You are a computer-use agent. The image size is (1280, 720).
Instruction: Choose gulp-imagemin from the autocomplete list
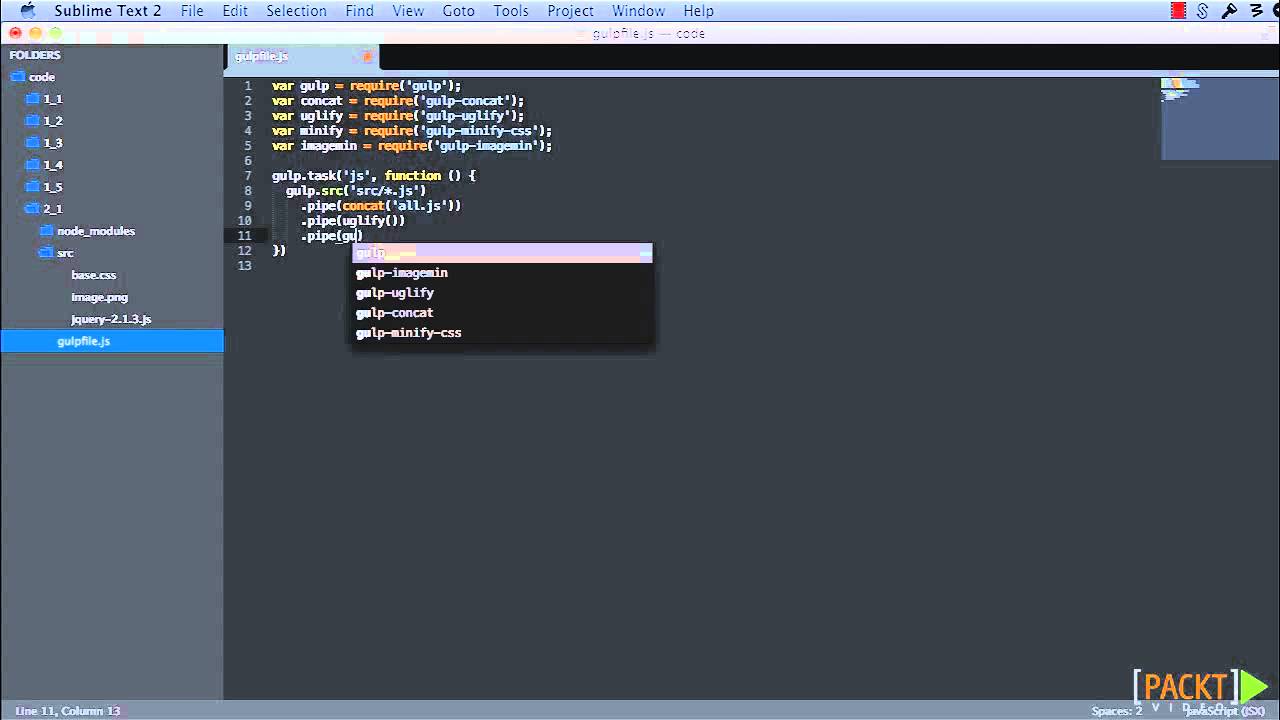502,273
